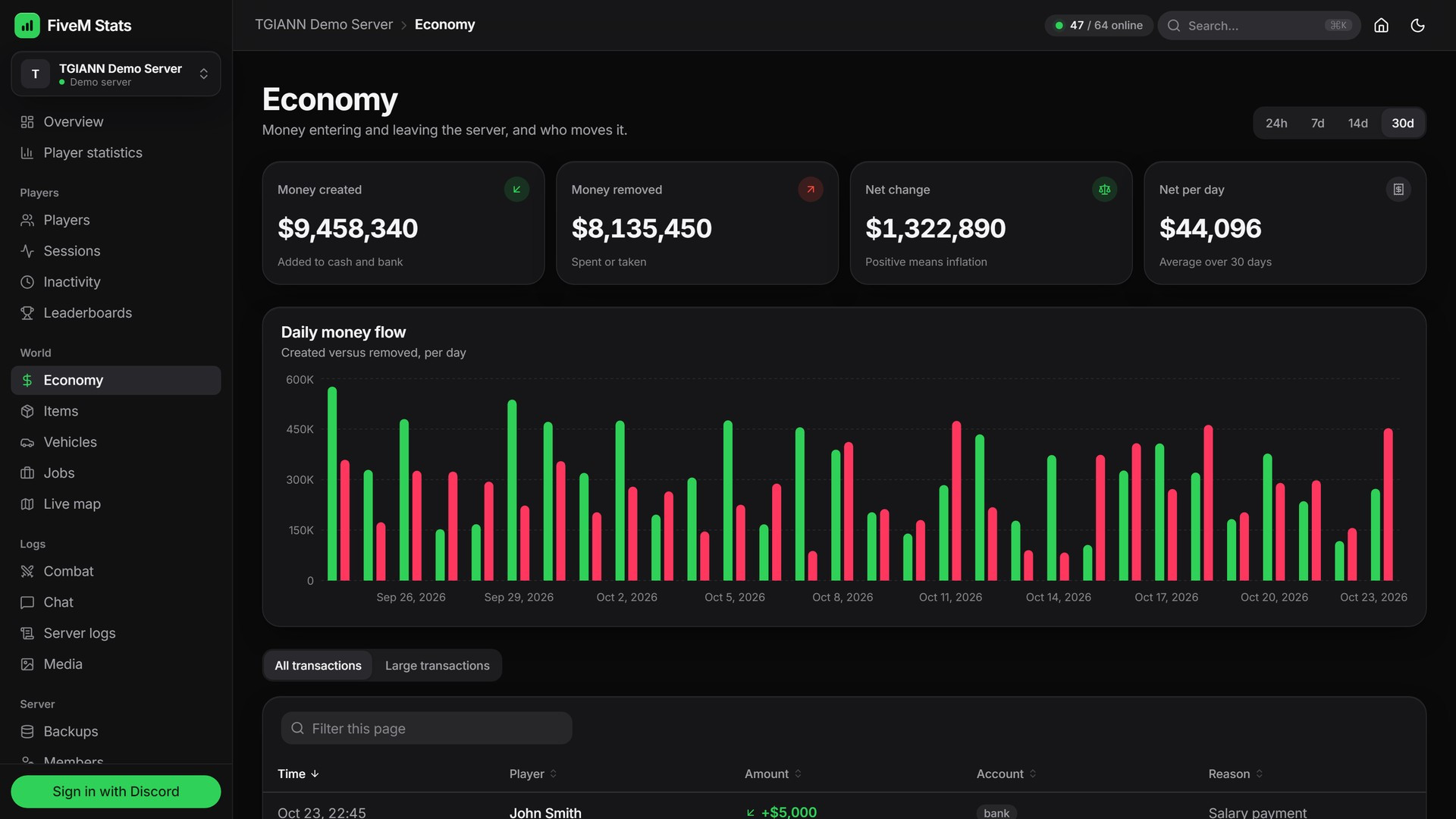The image size is (1456, 819).
Task: Open Backups page
Action: pyautogui.click(x=116, y=732)
